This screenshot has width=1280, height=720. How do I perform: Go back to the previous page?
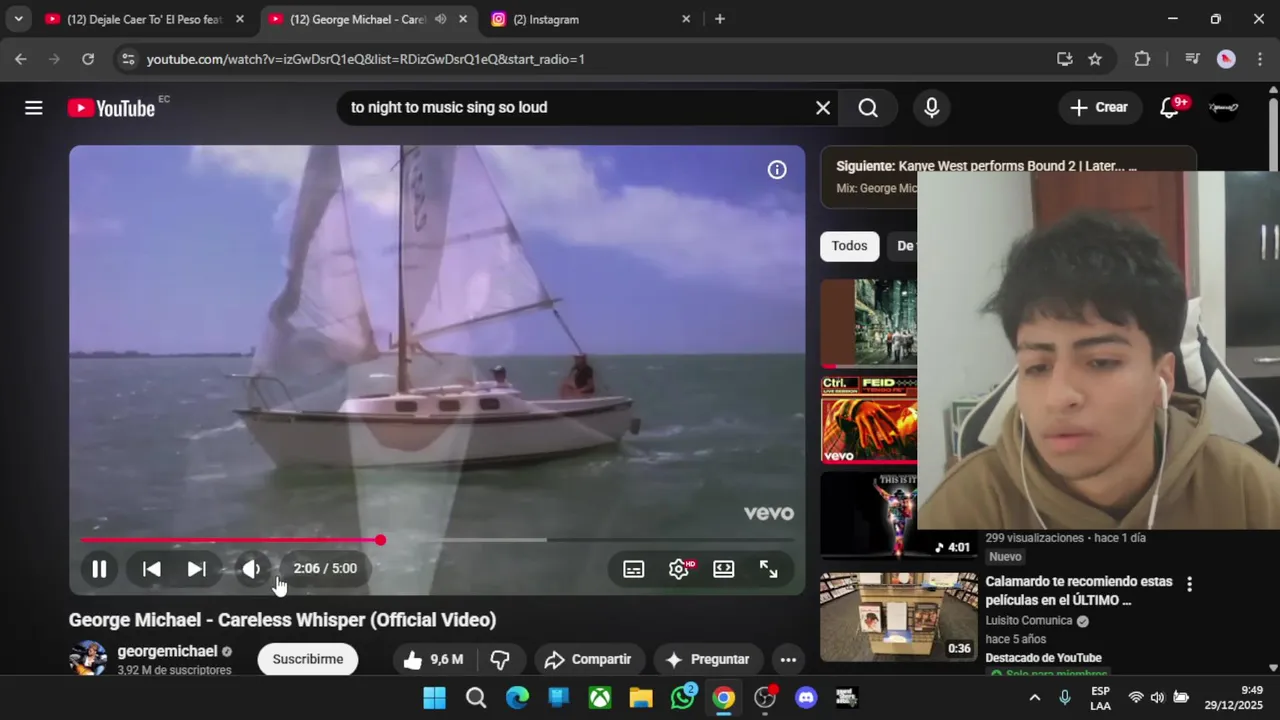[21, 59]
